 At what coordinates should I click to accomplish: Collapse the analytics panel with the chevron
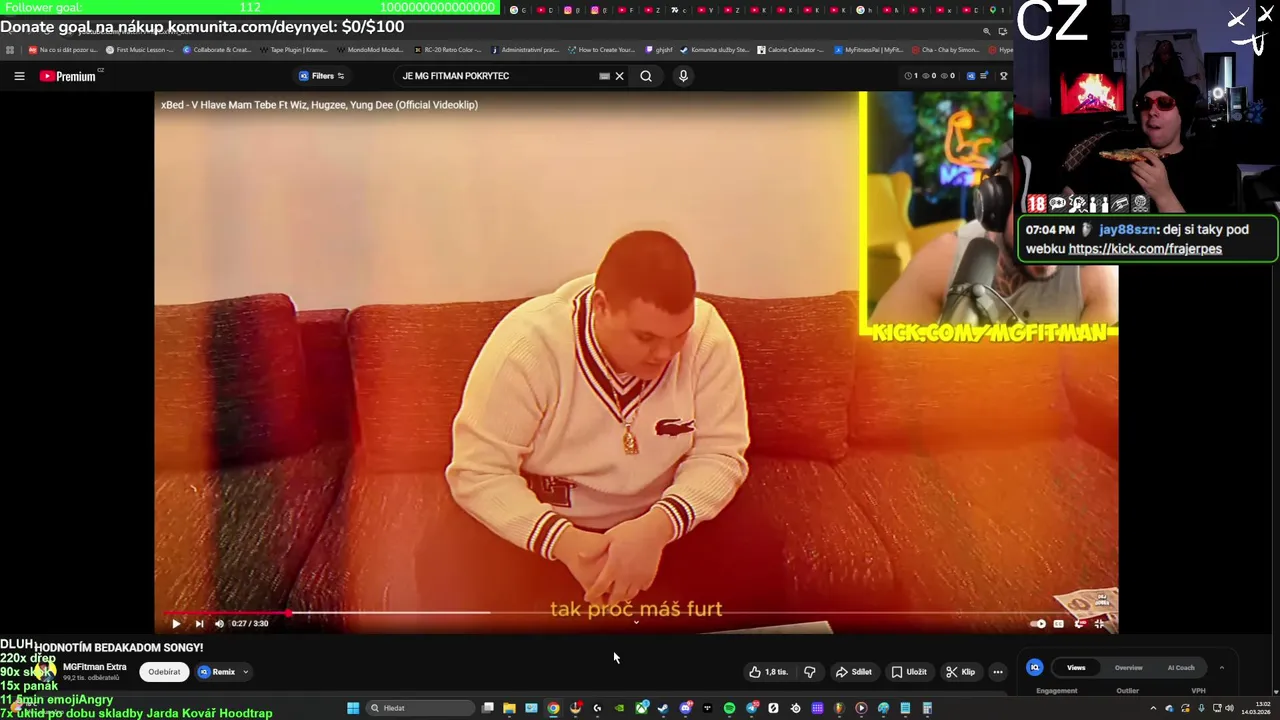pyautogui.click(x=1221, y=667)
